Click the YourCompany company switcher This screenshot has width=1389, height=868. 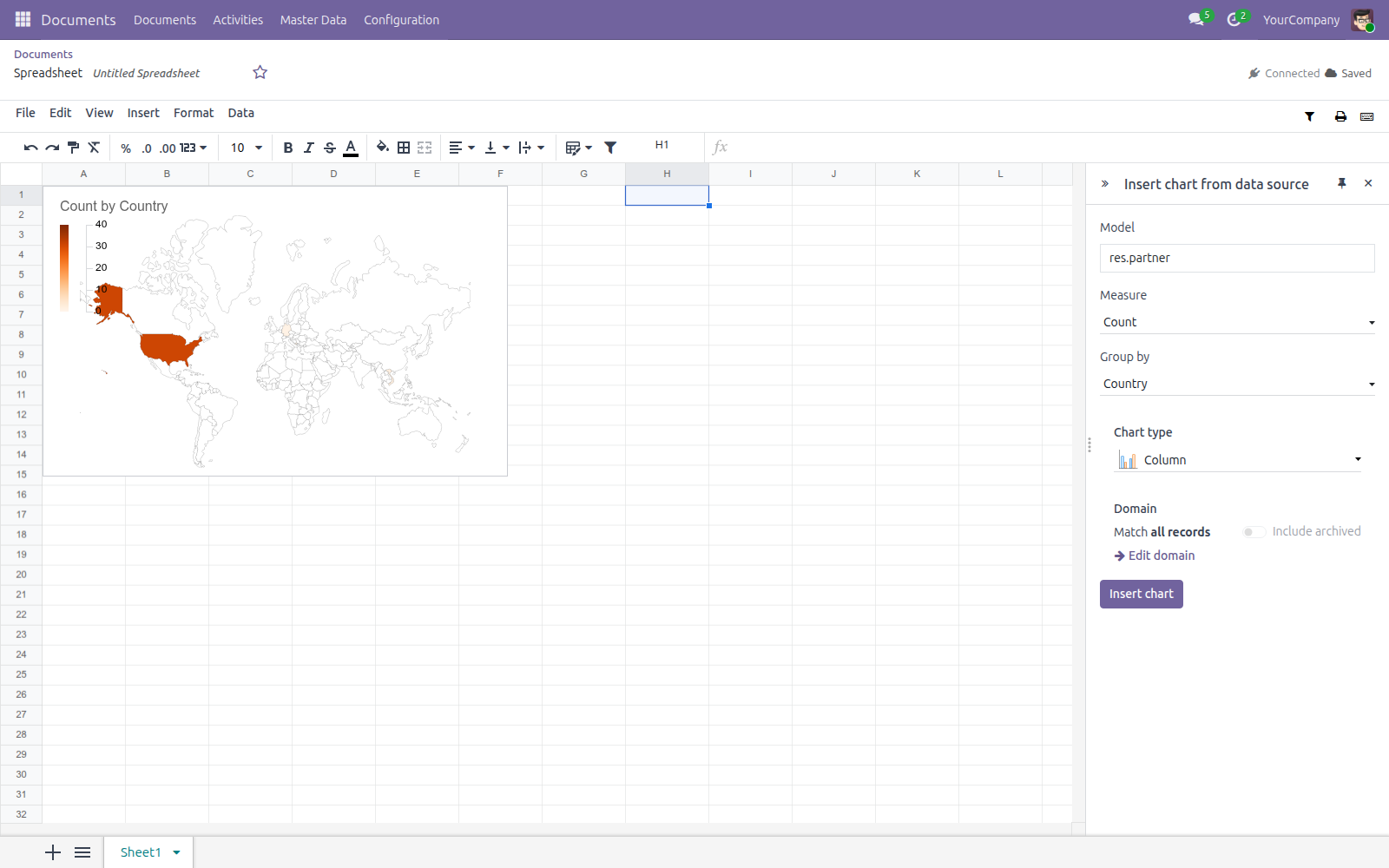[1300, 20]
